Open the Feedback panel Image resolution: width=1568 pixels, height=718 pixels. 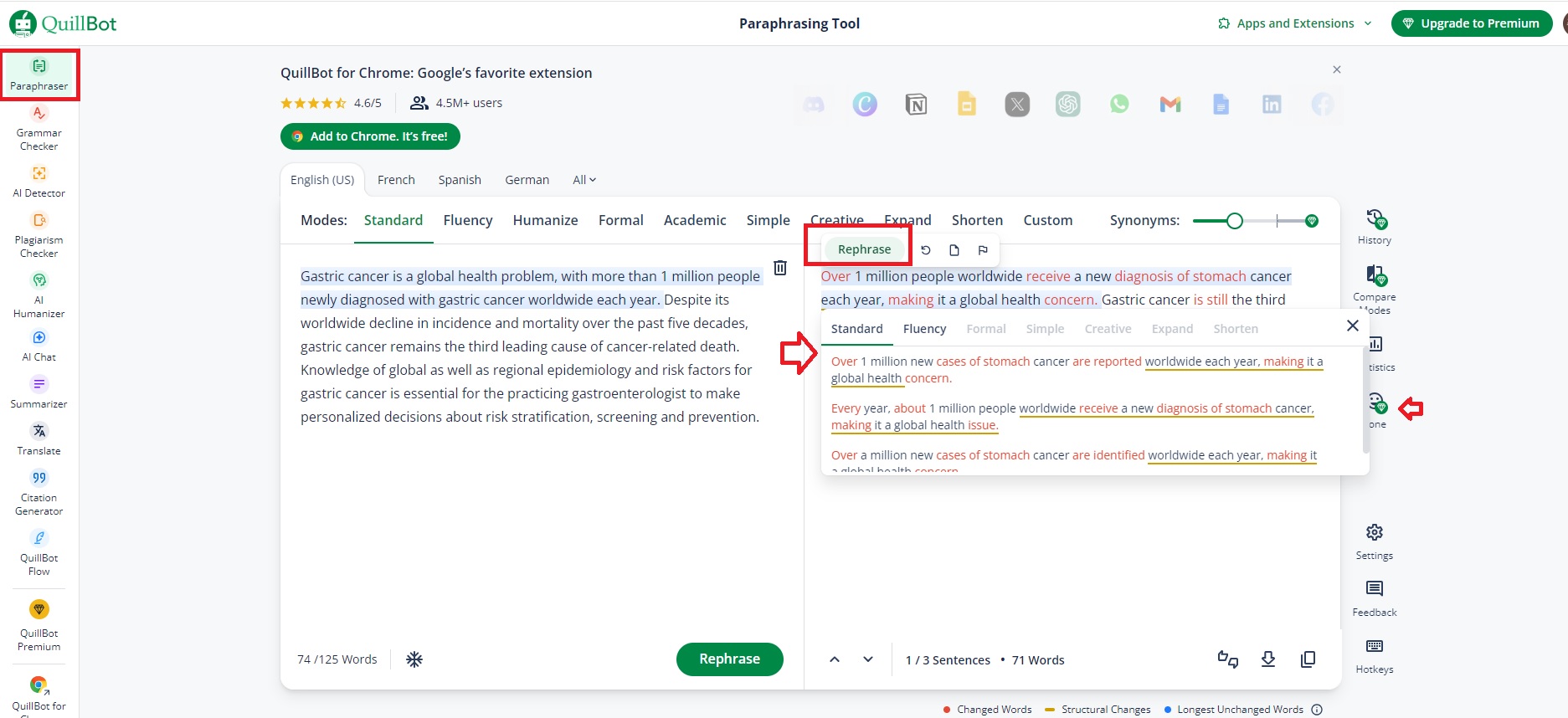[x=1375, y=599]
